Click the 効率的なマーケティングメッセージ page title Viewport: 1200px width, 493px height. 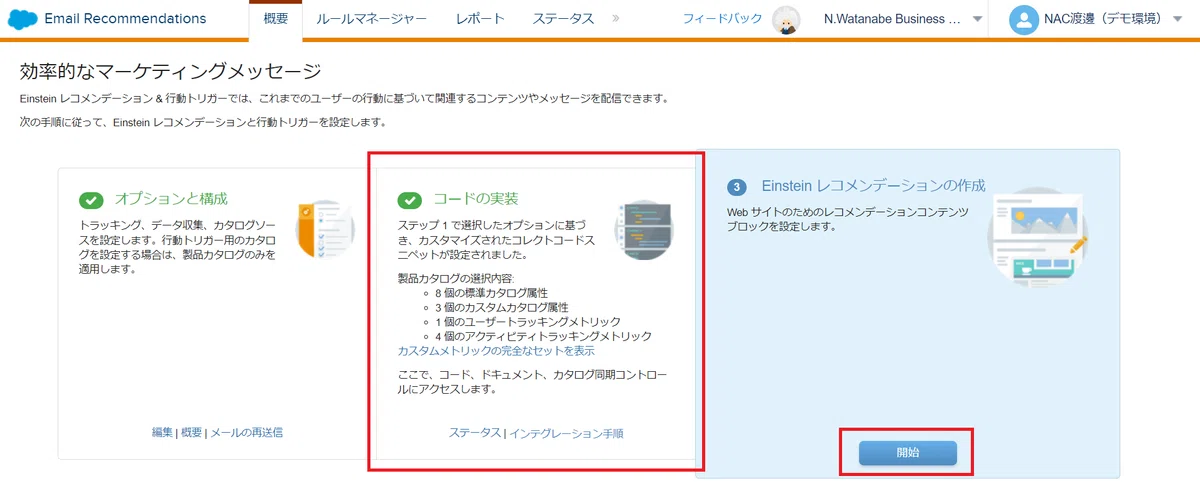171,71
